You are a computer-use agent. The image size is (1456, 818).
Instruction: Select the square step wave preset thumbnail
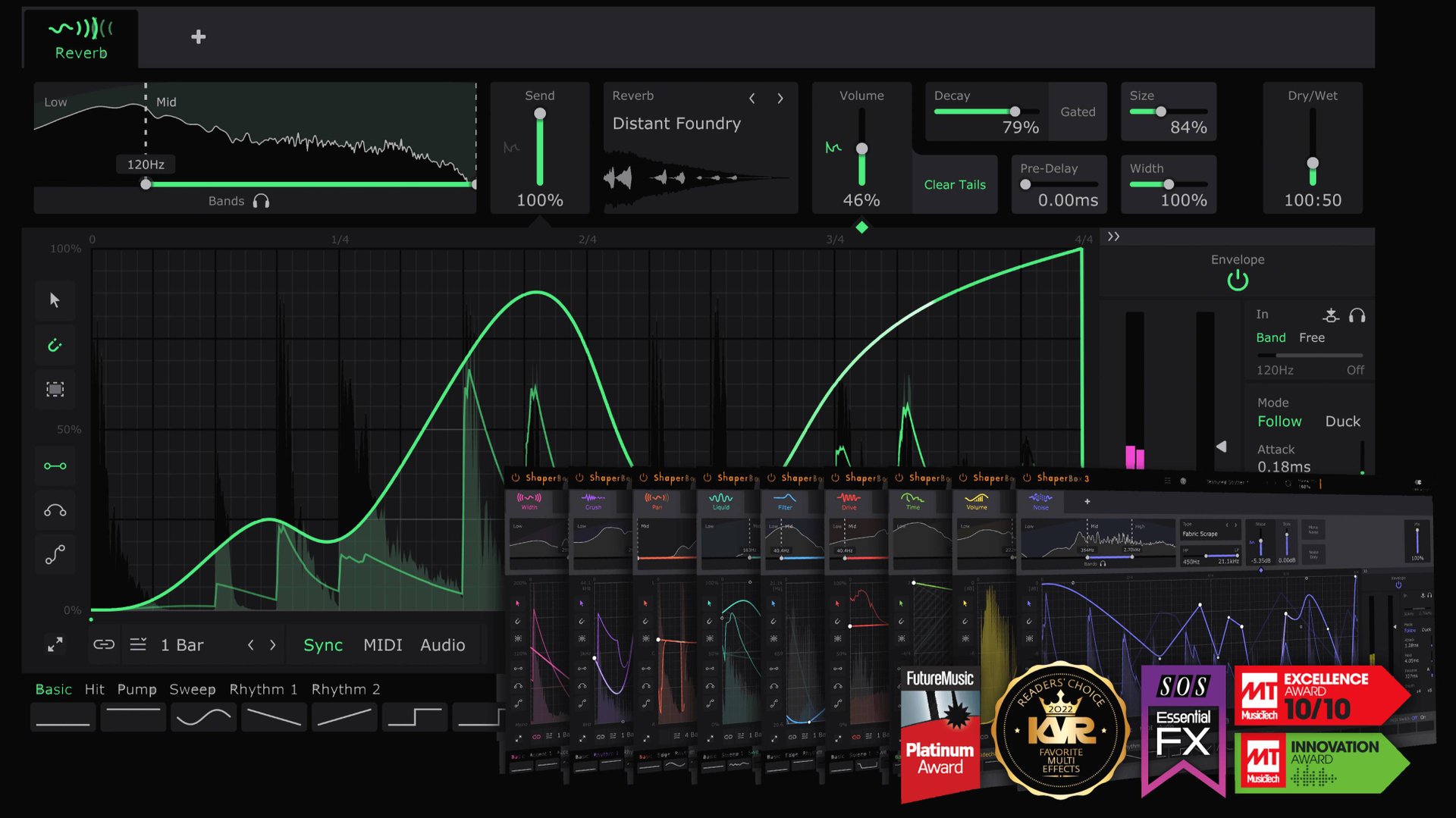pyautogui.click(x=414, y=716)
